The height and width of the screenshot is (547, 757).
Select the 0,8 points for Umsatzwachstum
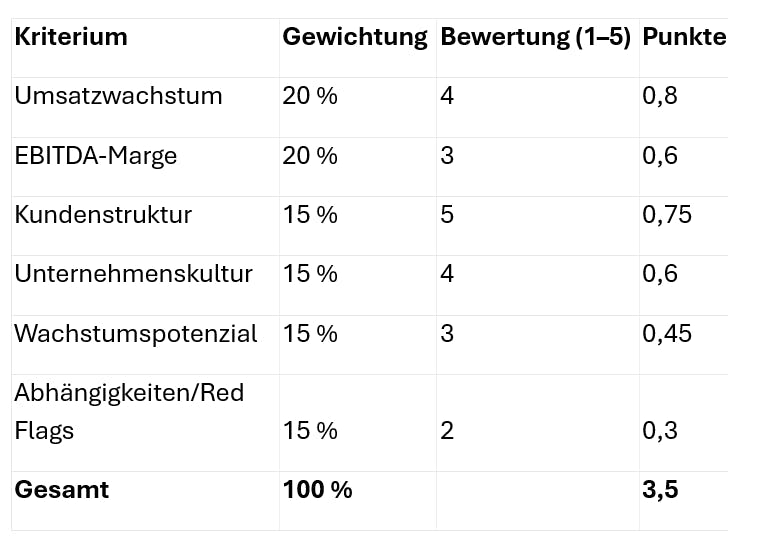660,96
